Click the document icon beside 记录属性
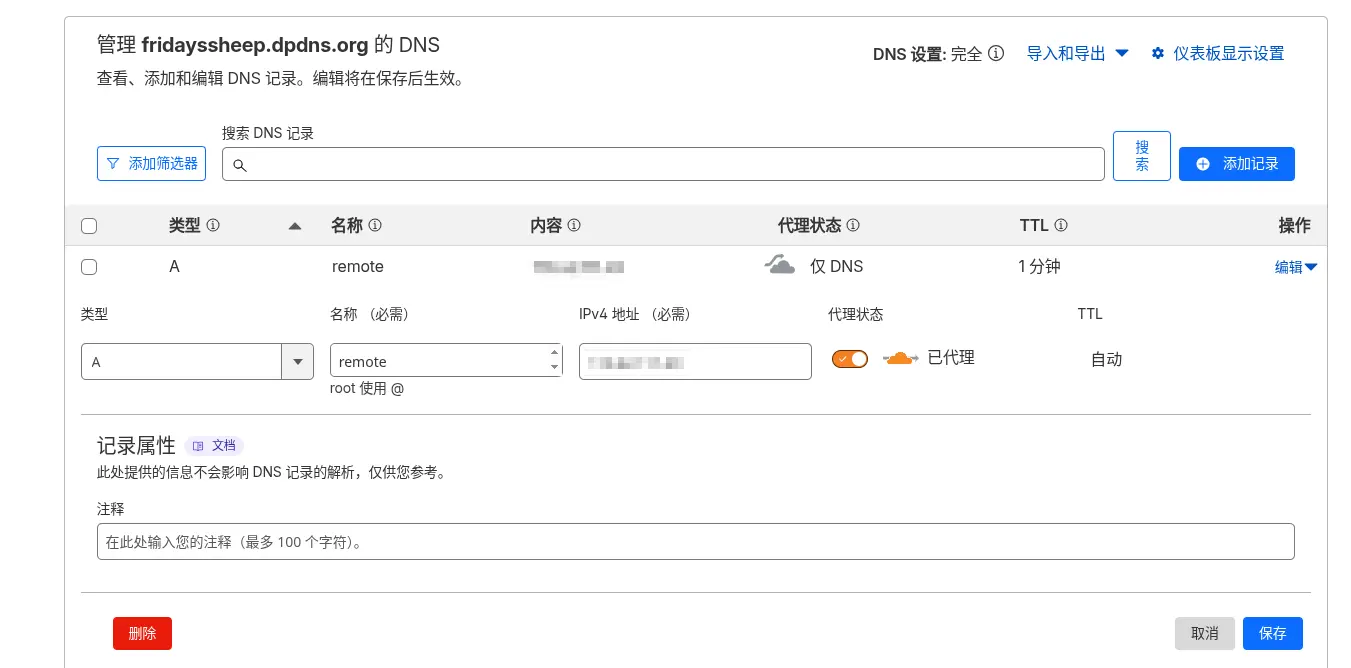The width and height of the screenshot is (1351, 668). [199, 446]
